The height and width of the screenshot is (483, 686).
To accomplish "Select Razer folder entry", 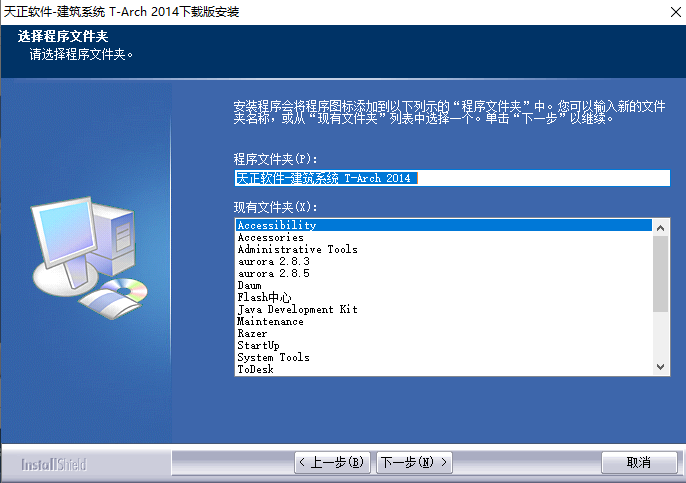I will pyautogui.click(x=444, y=333).
